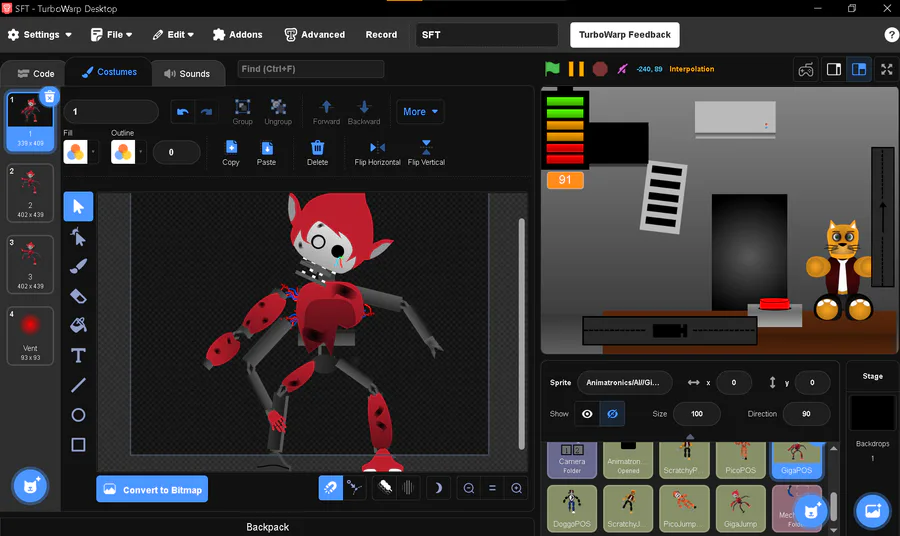900x536 pixels.
Task: Click the choose a sprite button
Action: click(811, 511)
